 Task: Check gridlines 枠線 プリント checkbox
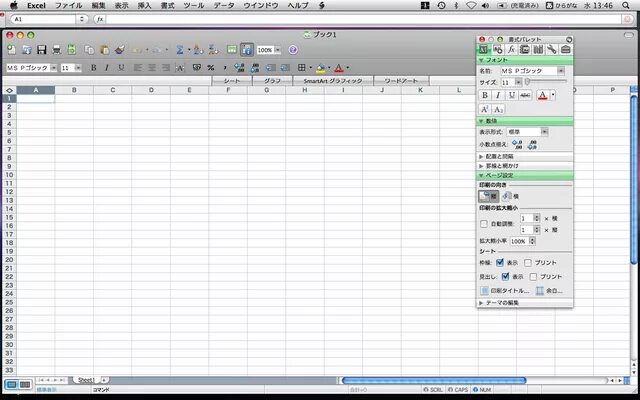(x=528, y=262)
